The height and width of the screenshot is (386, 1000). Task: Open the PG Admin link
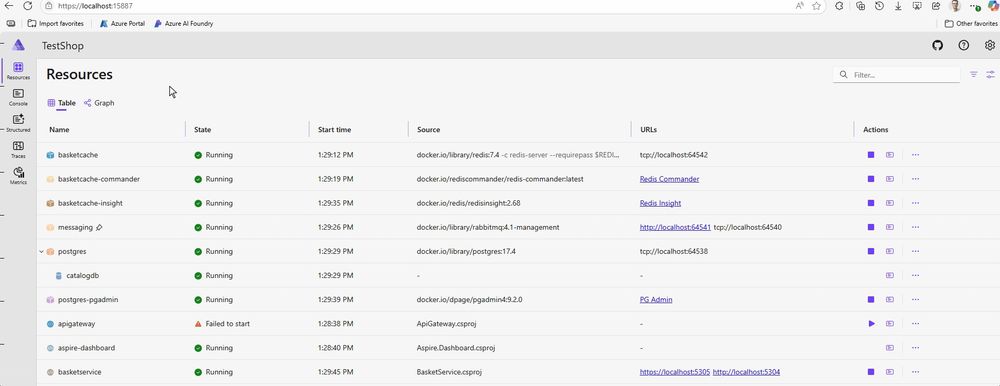(656, 299)
